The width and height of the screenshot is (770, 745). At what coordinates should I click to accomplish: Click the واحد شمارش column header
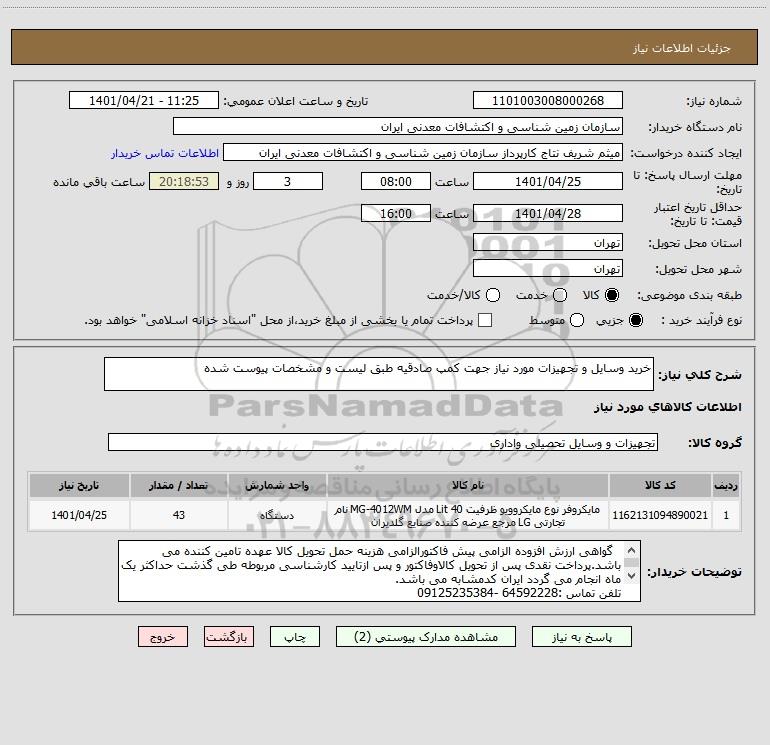point(277,485)
